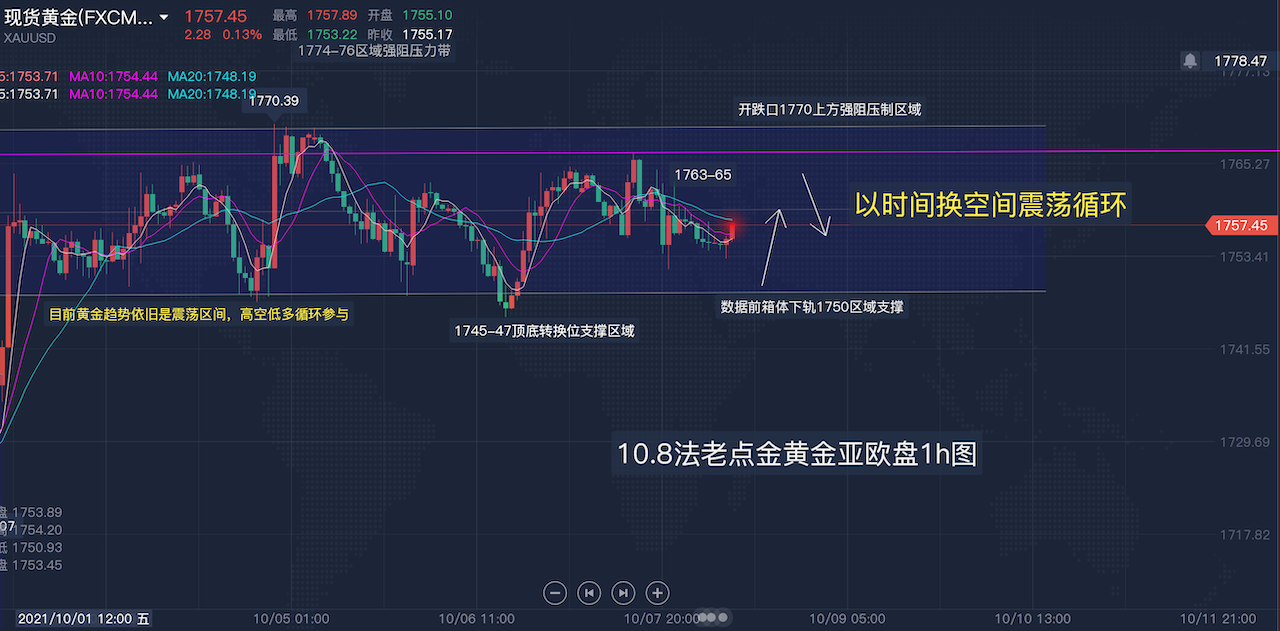This screenshot has width=1280, height=631.
Task: Click the zoom out minus button
Action: tap(555, 592)
